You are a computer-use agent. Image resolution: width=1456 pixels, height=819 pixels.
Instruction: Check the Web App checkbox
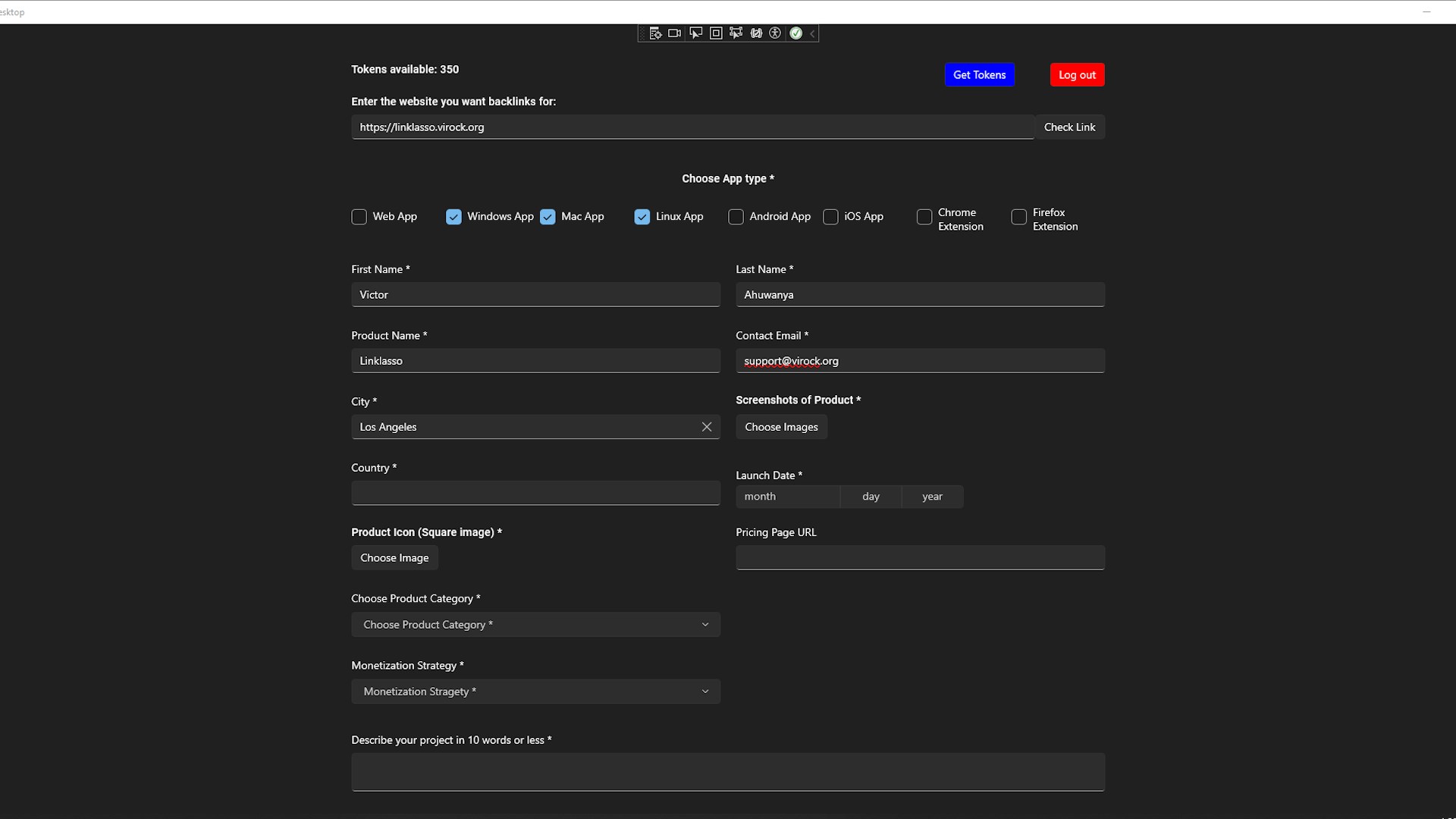click(x=359, y=217)
